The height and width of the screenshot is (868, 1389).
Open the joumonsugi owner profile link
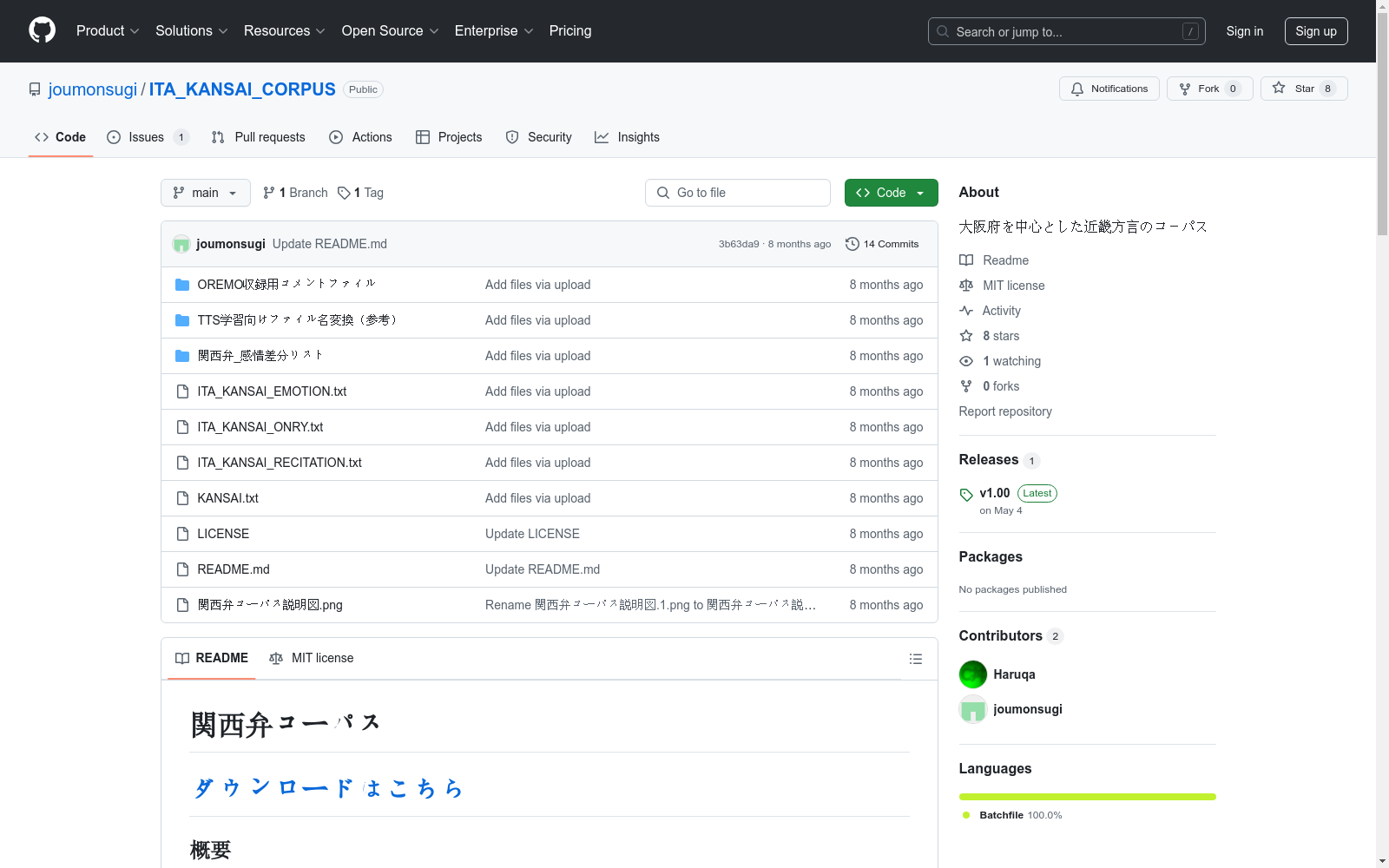point(93,89)
